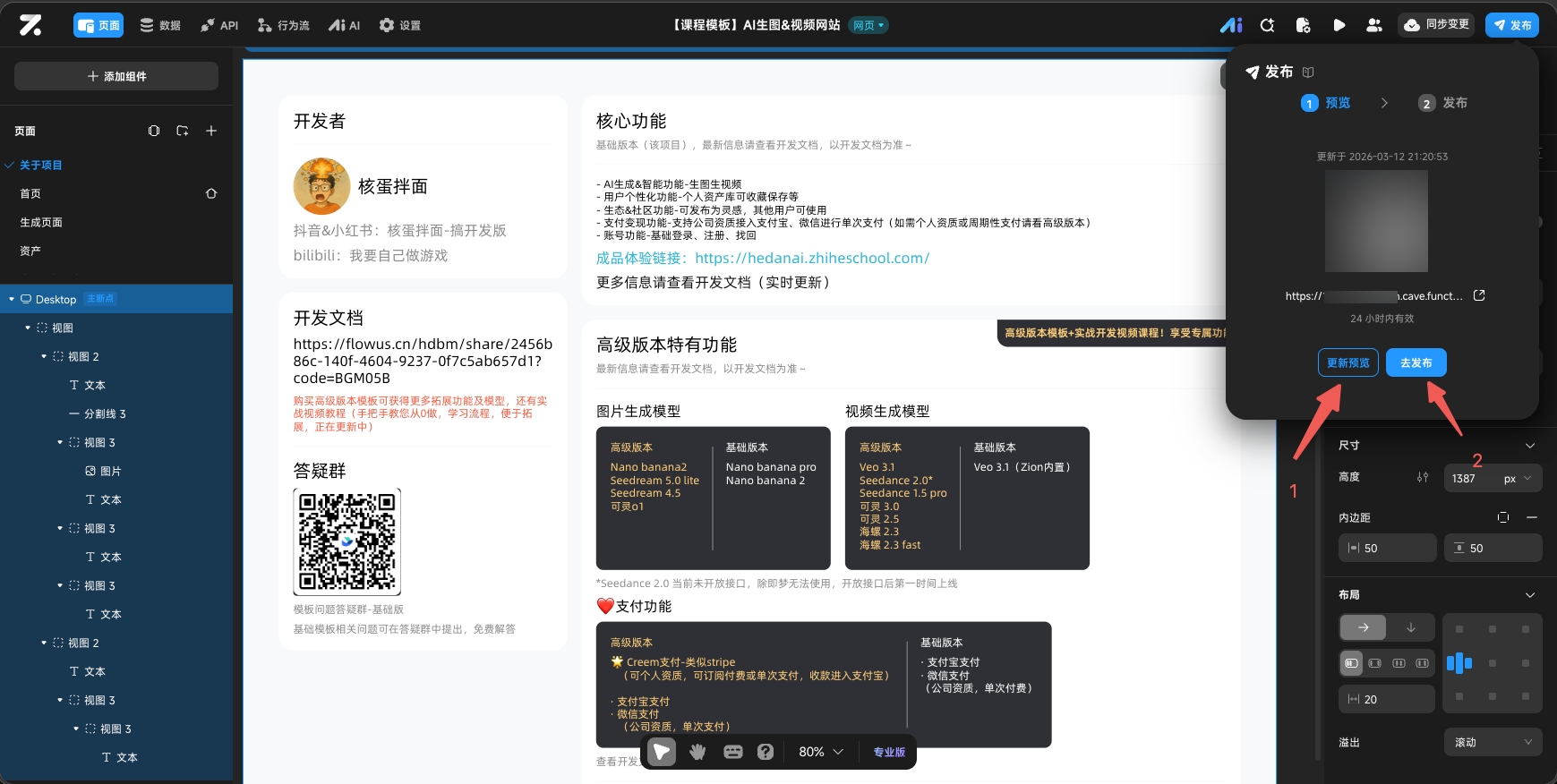Open keyboard shortcuts icon in bottom toolbar

pos(733,752)
